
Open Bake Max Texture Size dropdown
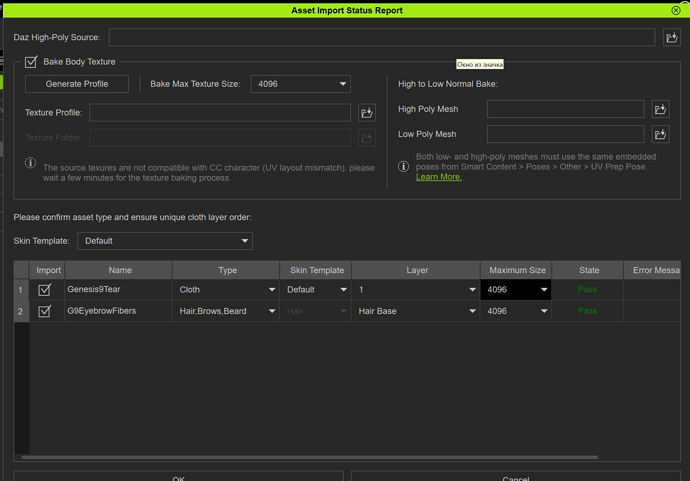(301, 84)
